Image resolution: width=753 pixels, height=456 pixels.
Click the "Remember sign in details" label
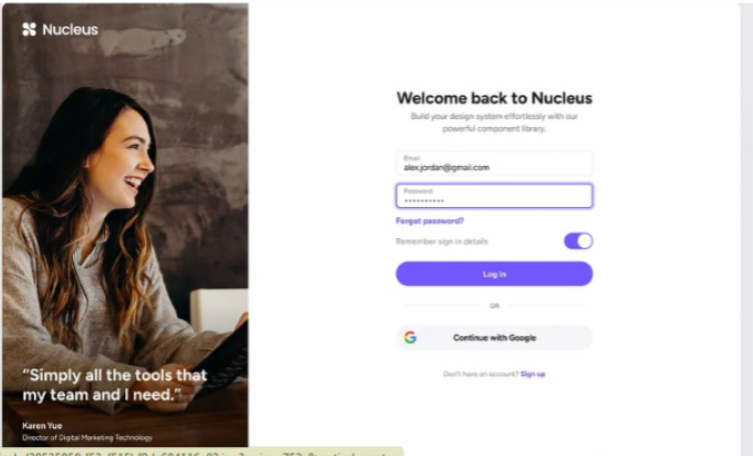point(442,241)
